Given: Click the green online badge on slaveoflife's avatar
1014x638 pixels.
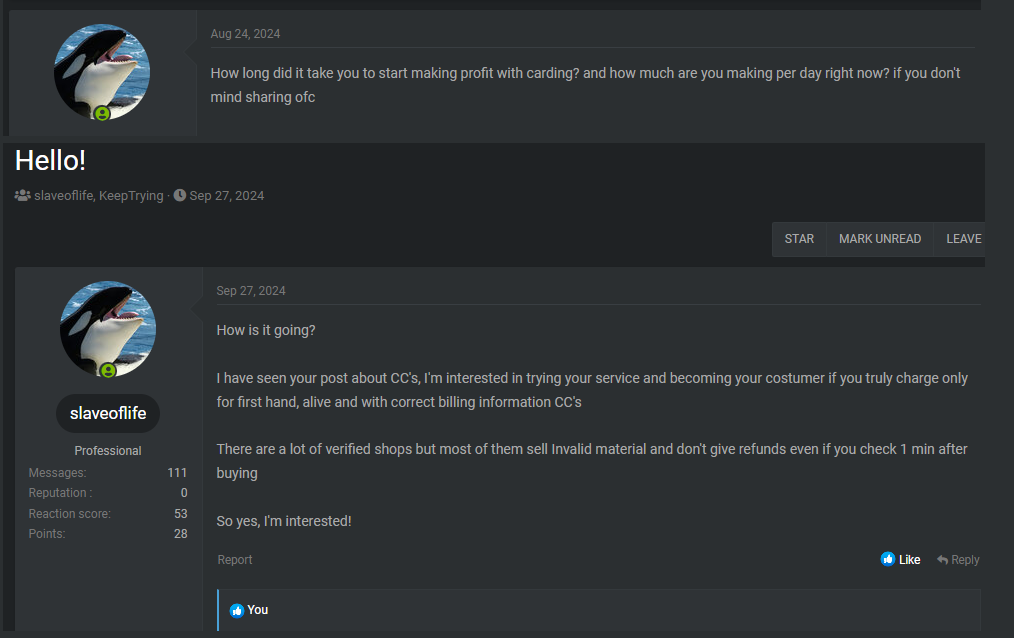Looking at the screenshot, I should click(x=108, y=370).
